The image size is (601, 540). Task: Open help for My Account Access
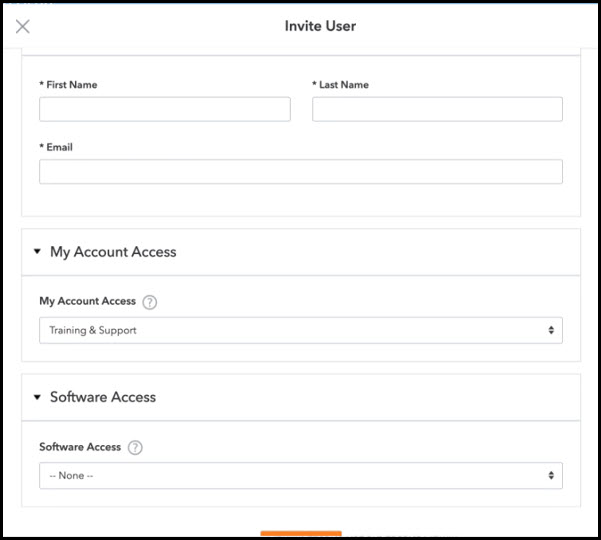[149, 302]
